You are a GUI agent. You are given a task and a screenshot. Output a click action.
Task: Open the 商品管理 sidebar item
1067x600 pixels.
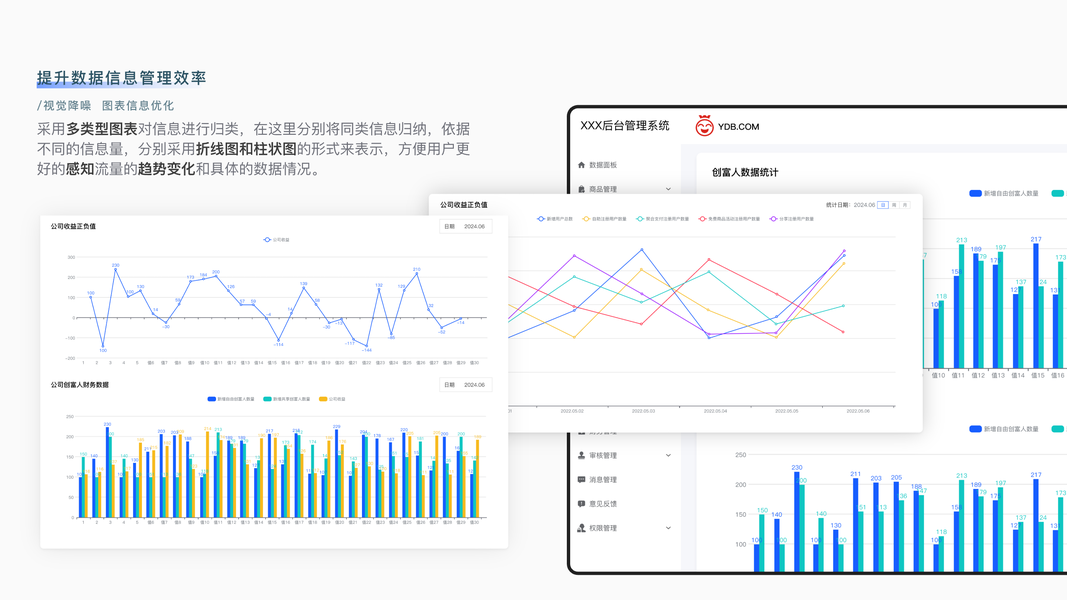[603, 189]
